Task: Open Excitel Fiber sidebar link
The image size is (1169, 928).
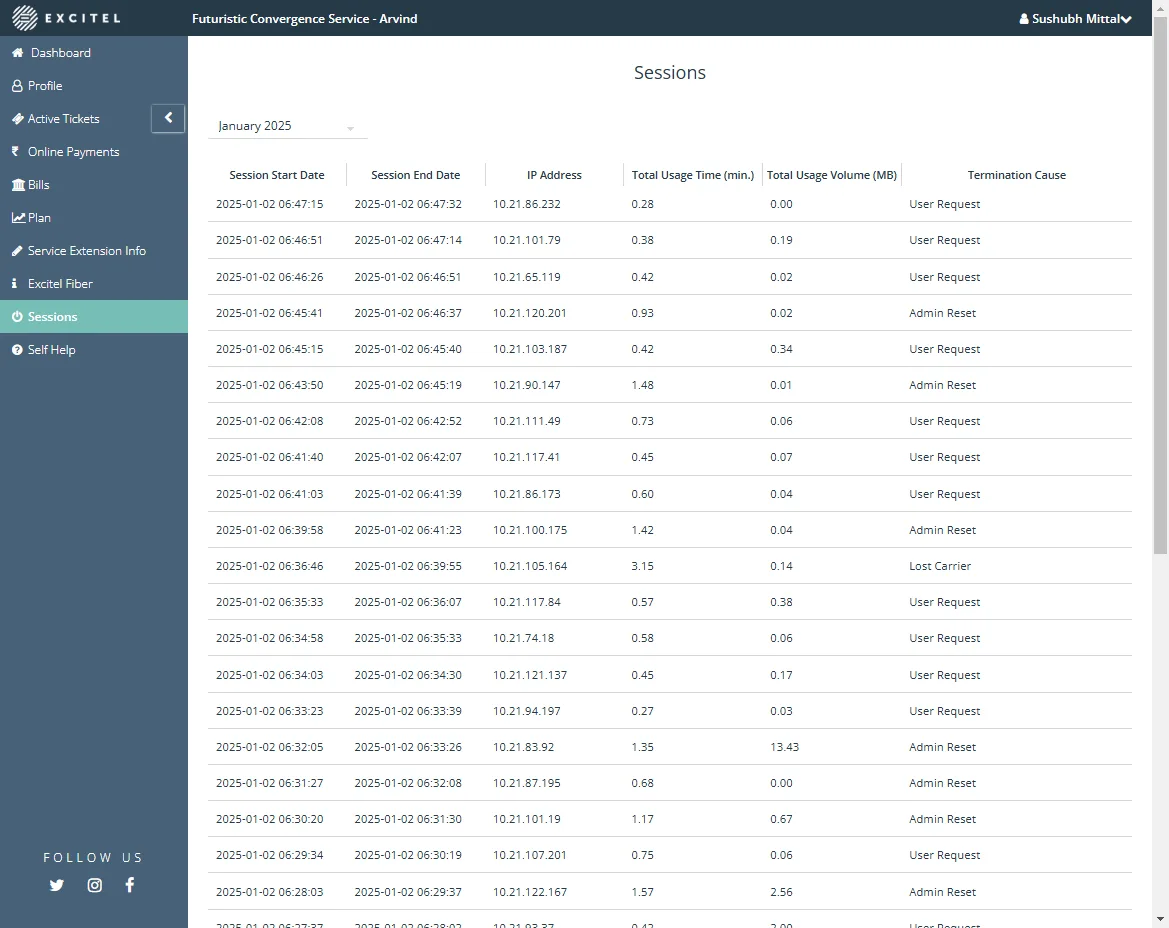Action: 60,284
